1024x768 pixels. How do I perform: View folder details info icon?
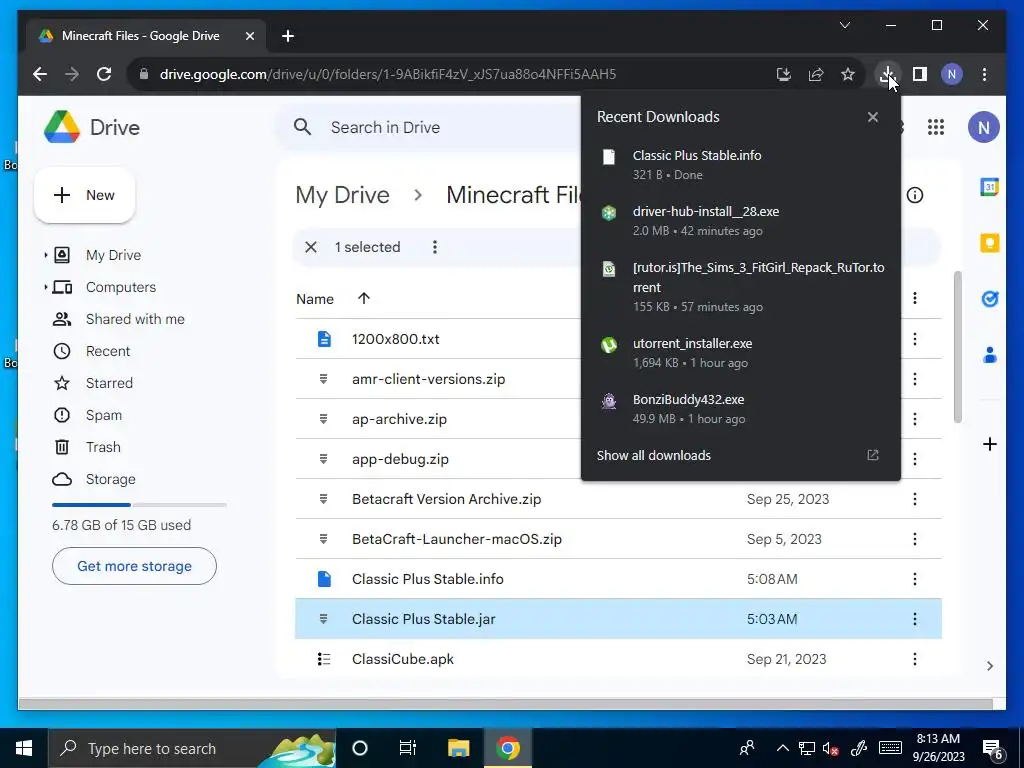[915, 195]
